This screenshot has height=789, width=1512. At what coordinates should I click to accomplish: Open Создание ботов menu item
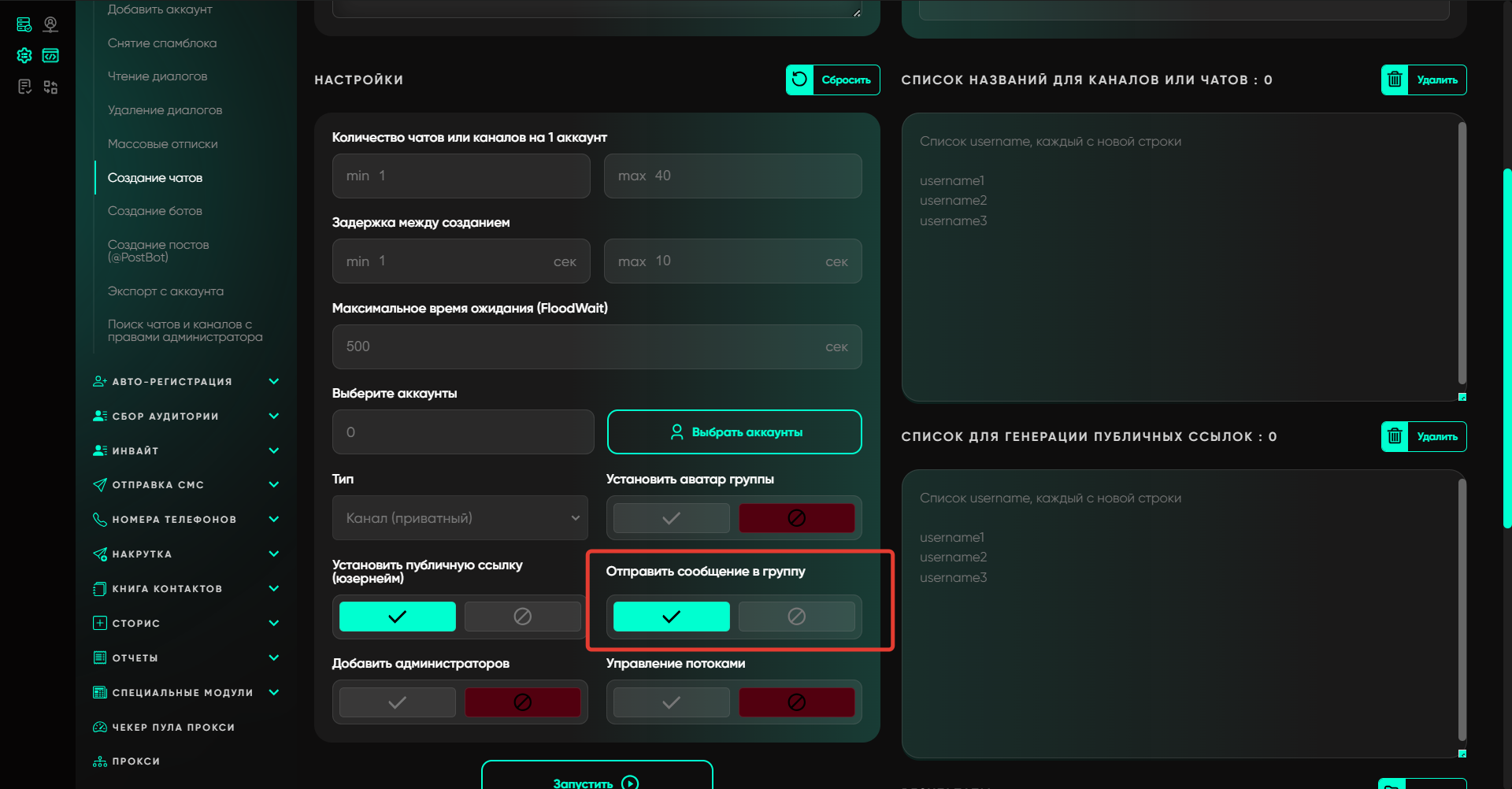click(x=155, y=211)
